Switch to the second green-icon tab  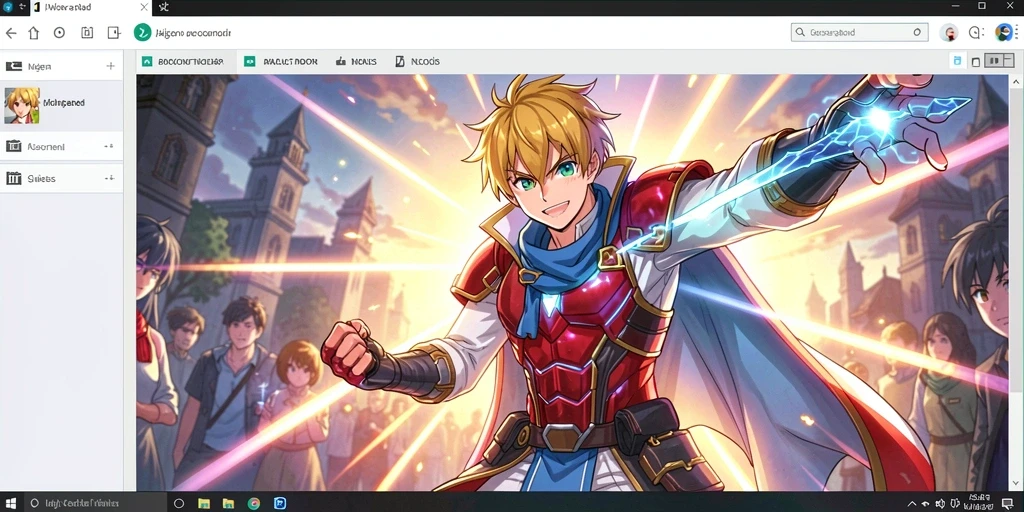click(281, 61)
